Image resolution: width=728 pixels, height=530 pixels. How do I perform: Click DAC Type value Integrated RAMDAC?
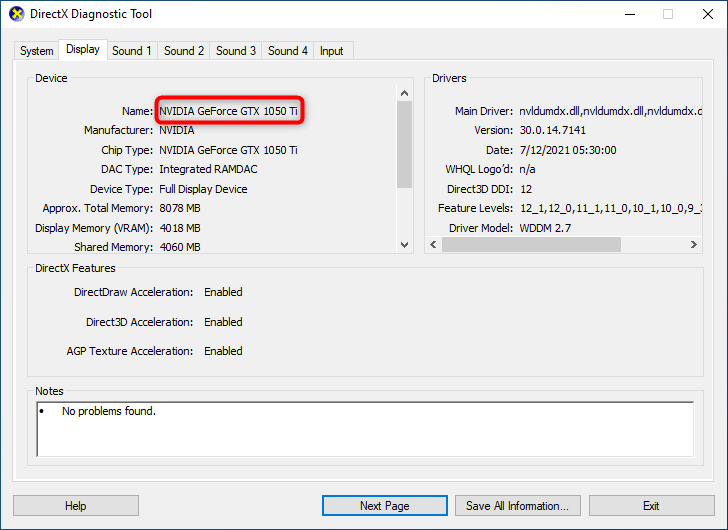pyautogui.click(x=208, y=169)
